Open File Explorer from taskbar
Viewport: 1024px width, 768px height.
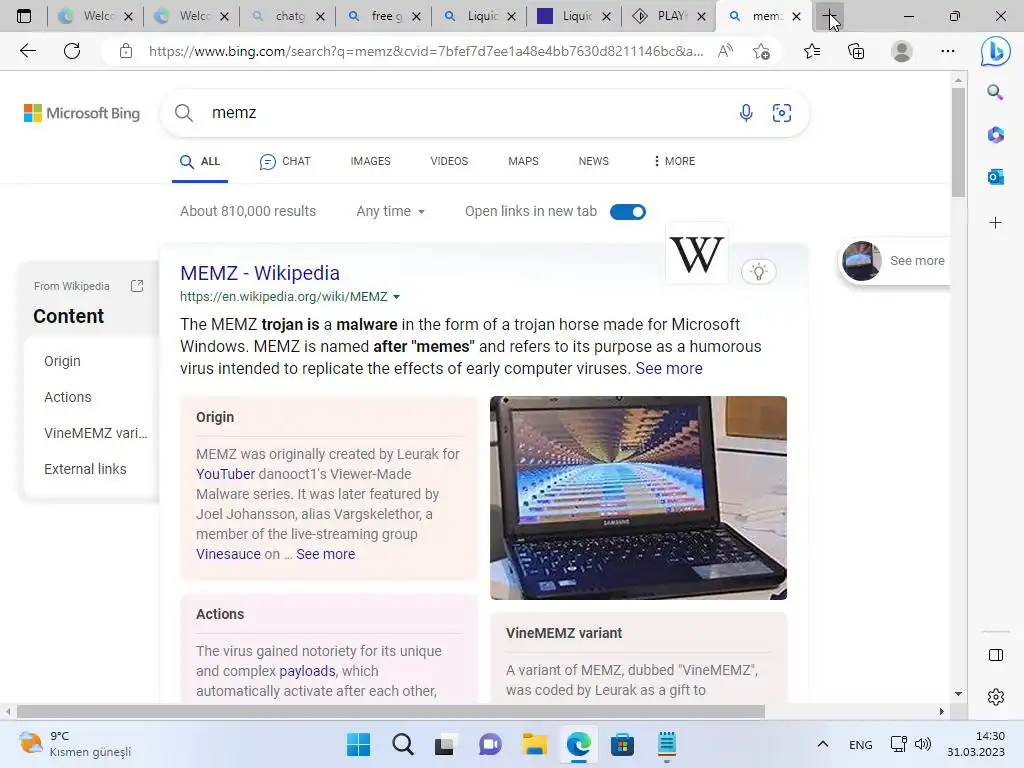[534, 744]
